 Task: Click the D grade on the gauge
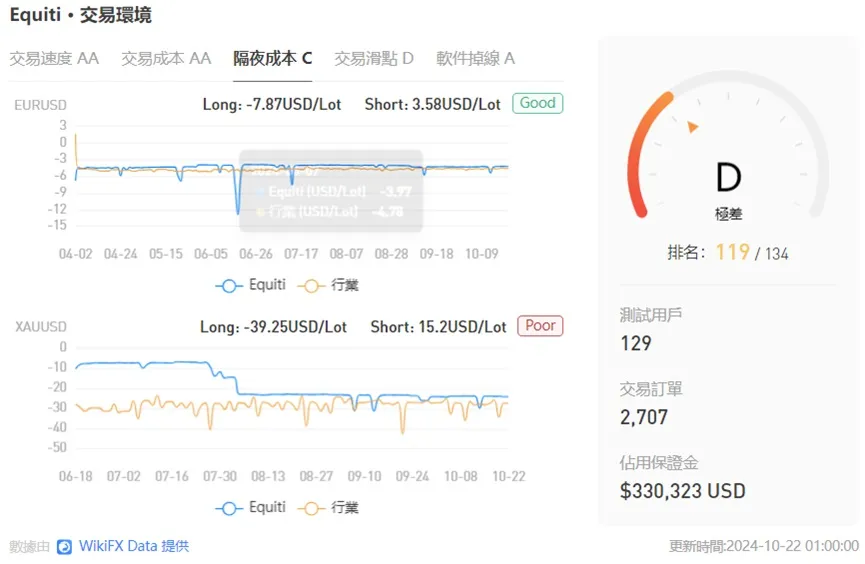728,178
